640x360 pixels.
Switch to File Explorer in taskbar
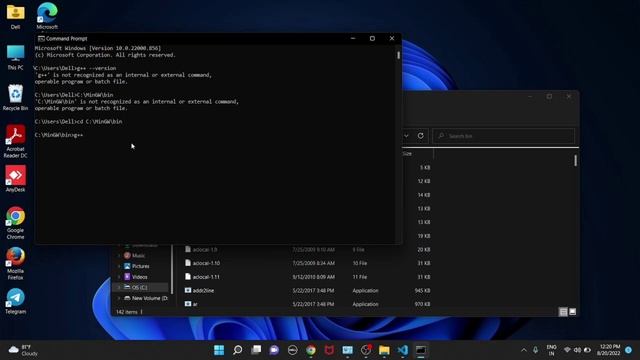tap(384, 350)
